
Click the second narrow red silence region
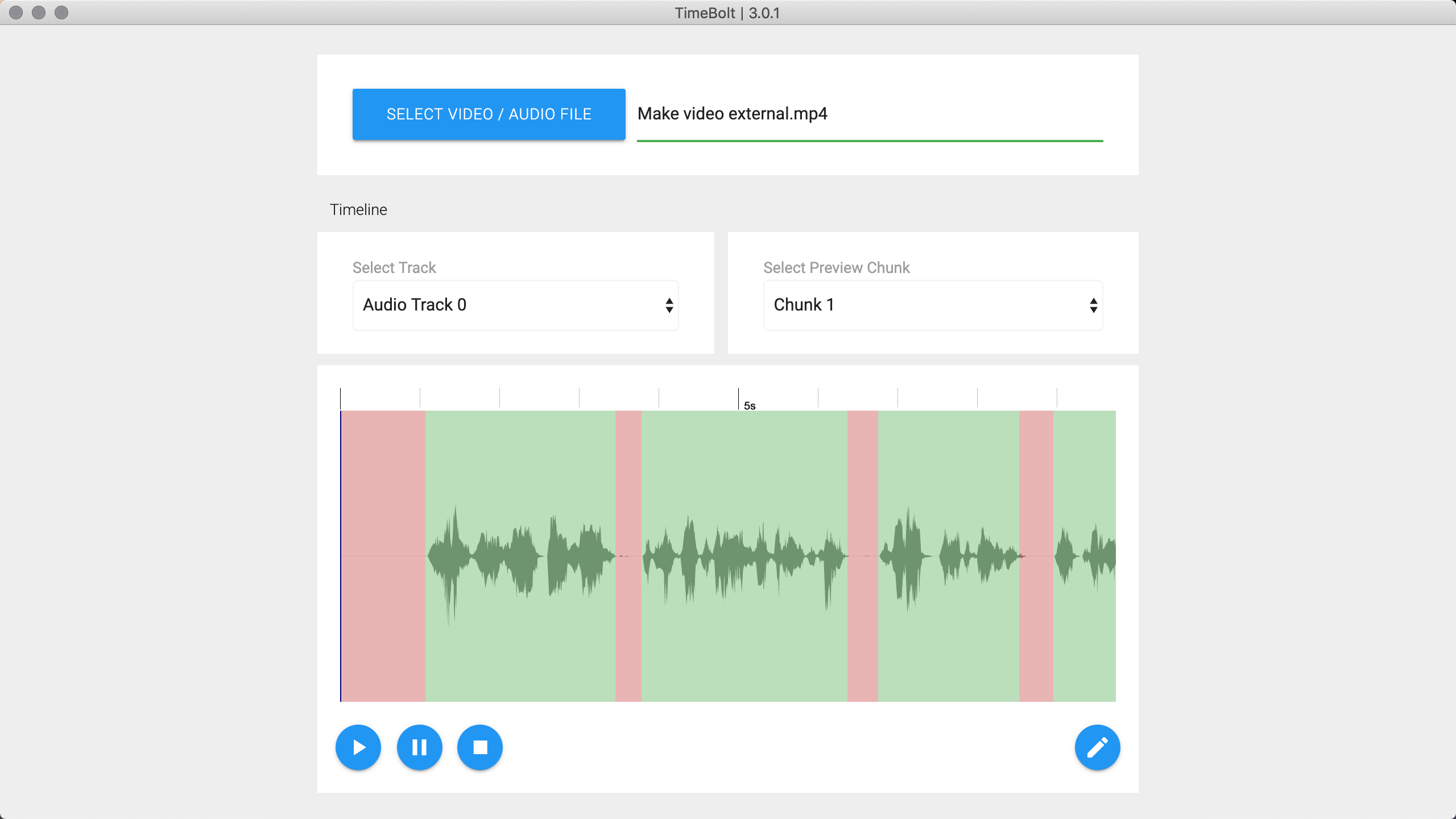pyautogui.click(x=628, y=556)
